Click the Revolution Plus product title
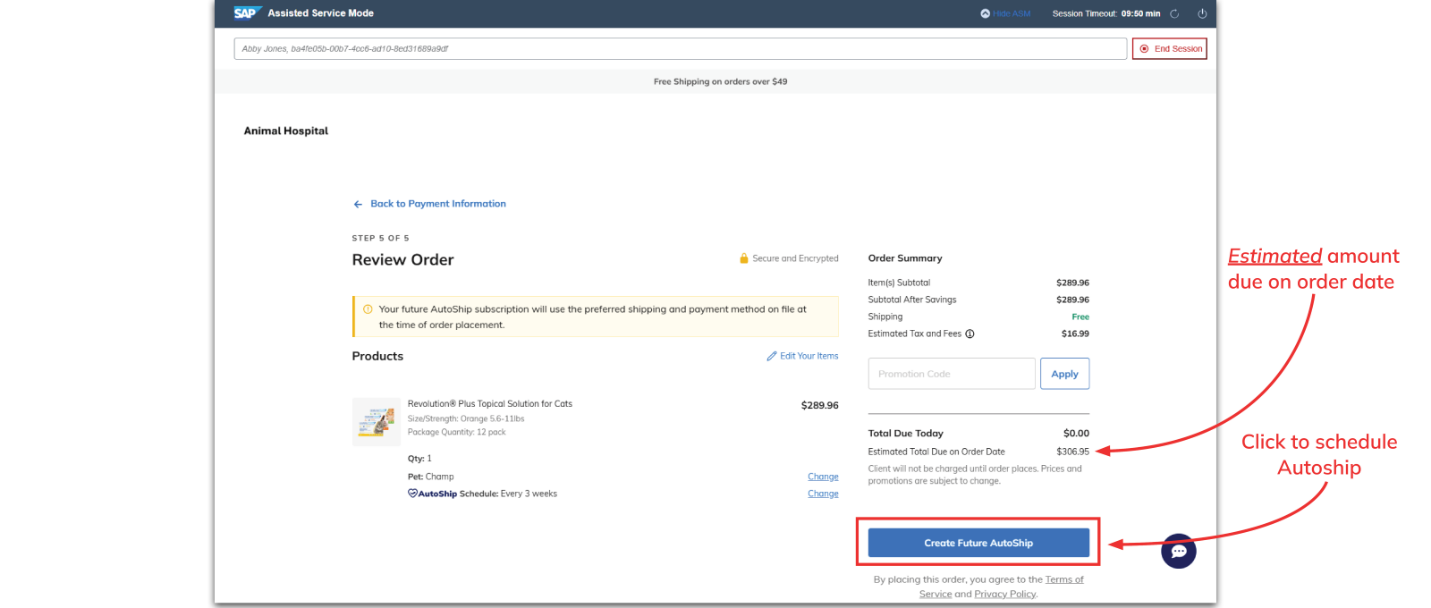1431x608 pixels. tap(490, 404)
